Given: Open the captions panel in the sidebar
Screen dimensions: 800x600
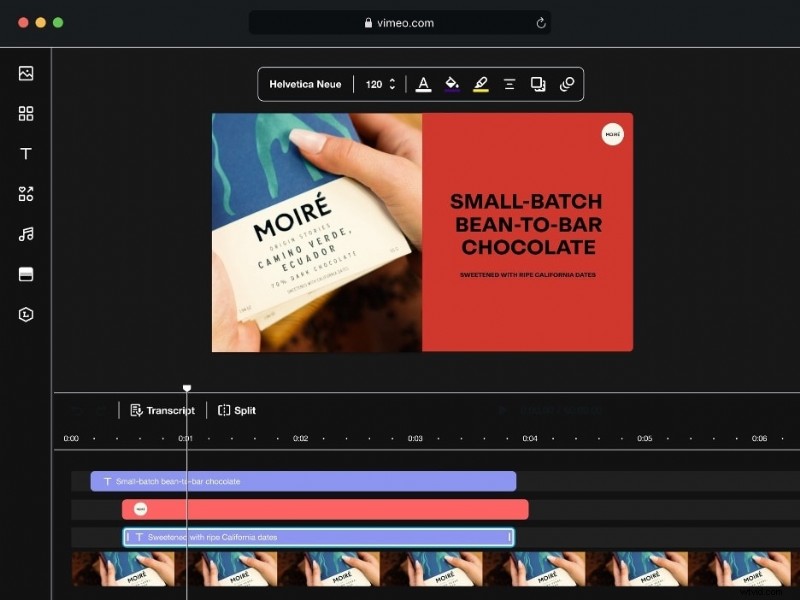Looking at the screenshot, I should click(25, 273).
